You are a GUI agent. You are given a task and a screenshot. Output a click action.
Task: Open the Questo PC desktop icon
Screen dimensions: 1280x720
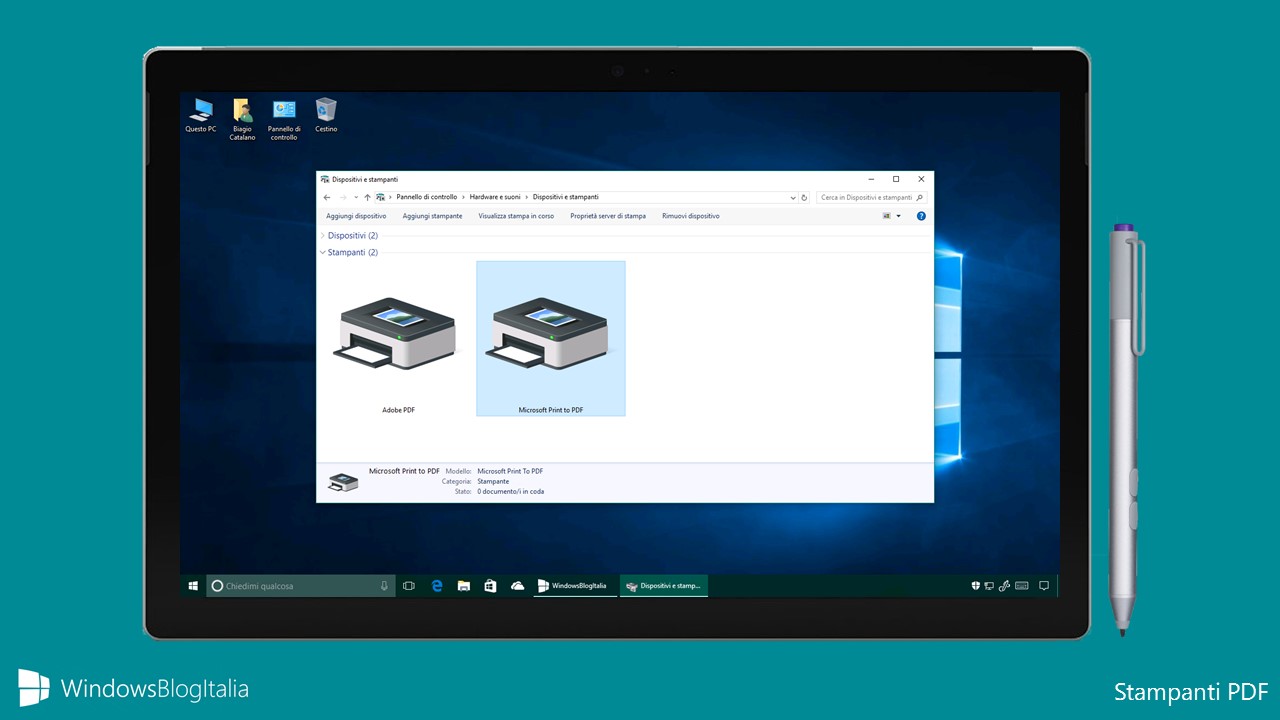(x=200, y=116)
